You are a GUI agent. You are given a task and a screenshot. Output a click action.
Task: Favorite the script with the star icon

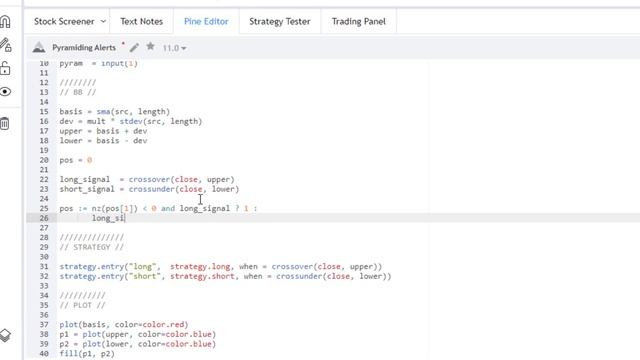click(150, 47)
